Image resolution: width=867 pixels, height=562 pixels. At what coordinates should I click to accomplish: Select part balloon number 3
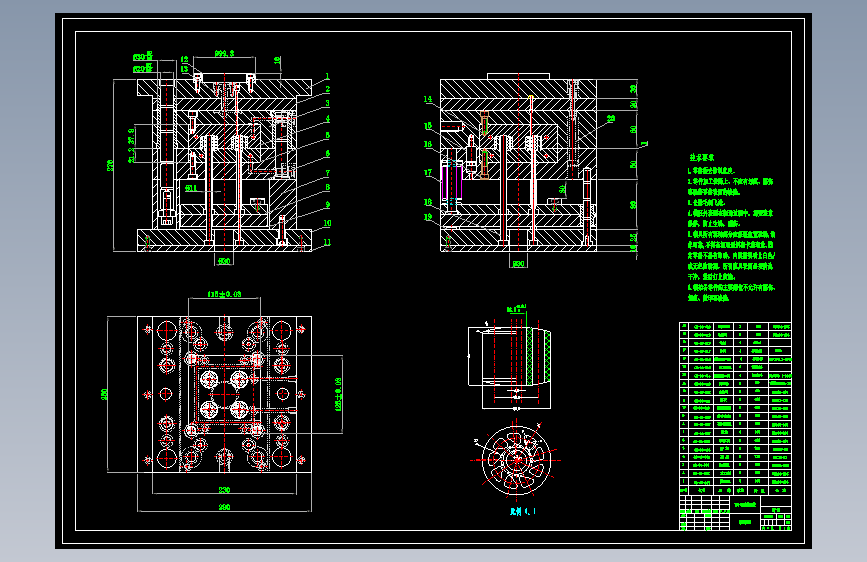click(x=327, y=103)
